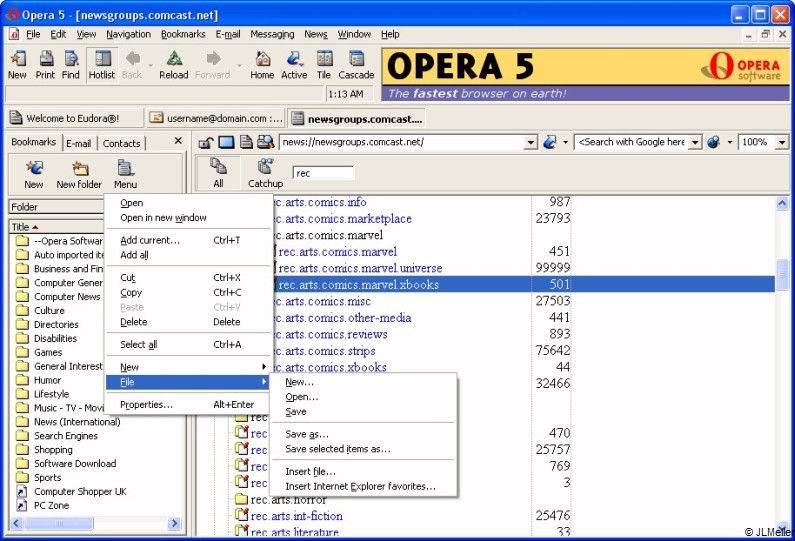
Task: Click the Catchup icon
Action: pos(265,173)
